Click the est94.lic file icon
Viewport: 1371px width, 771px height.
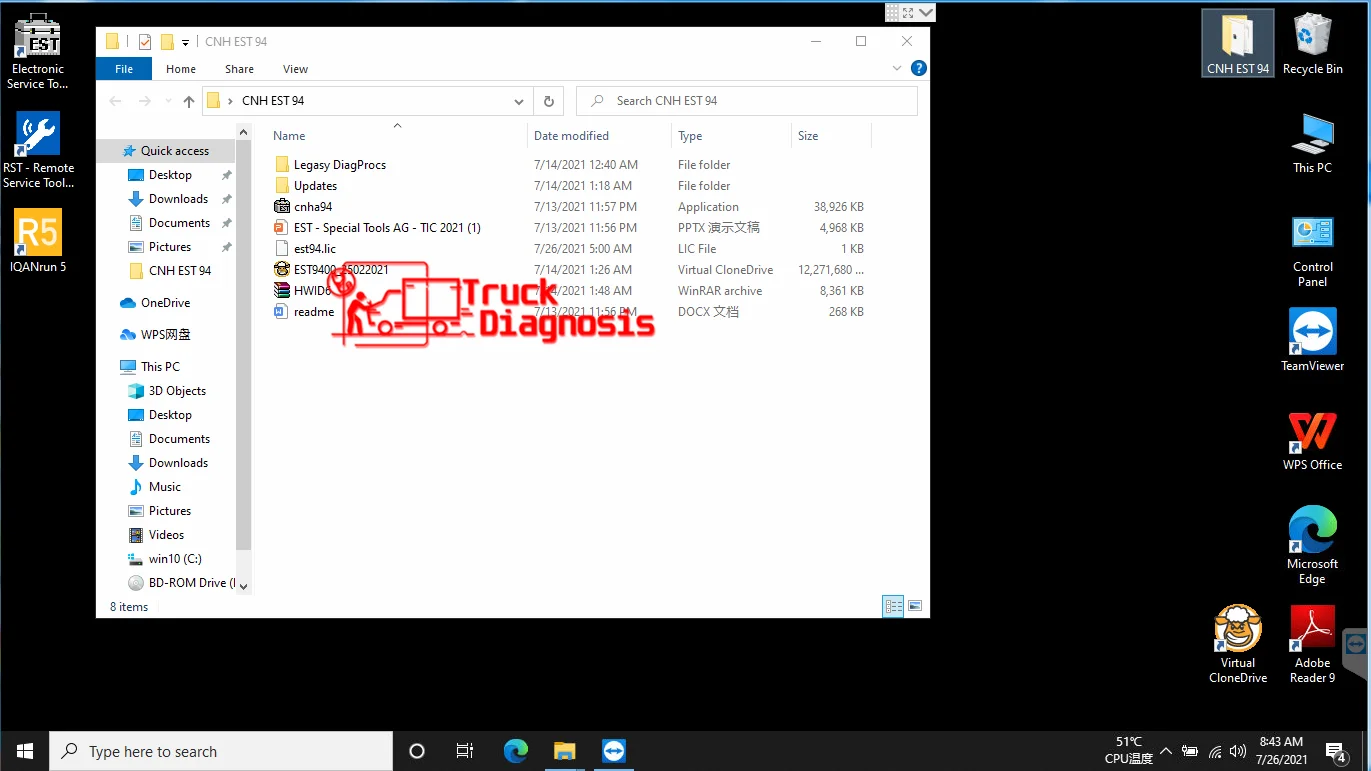(x=281, y=248)
